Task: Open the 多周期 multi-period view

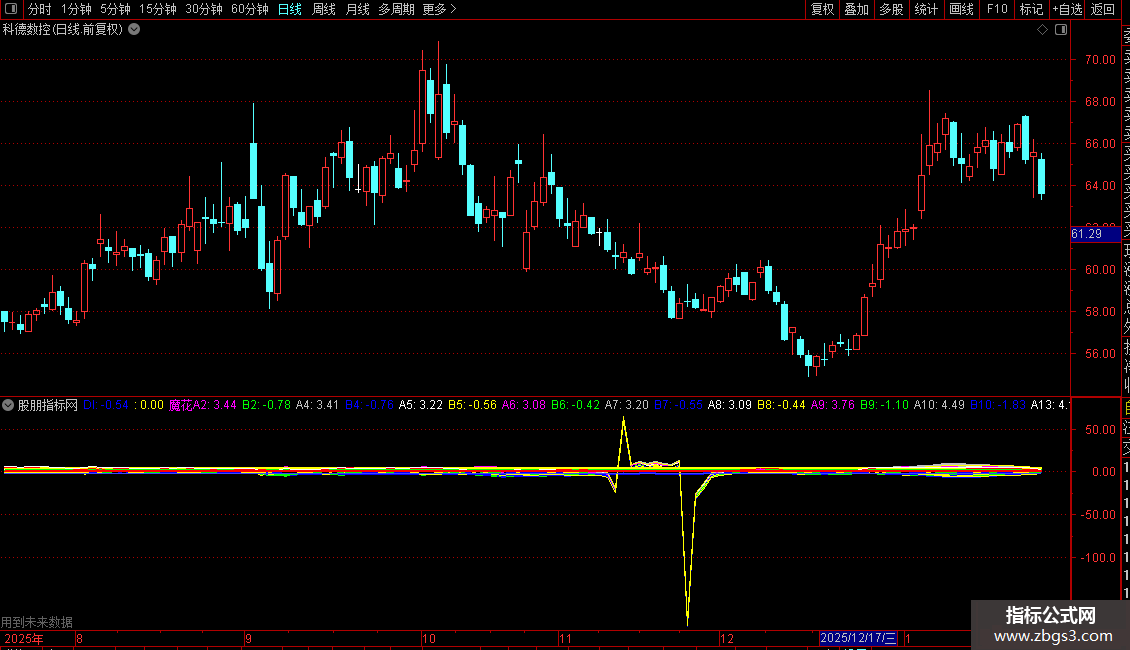Action: (396, 9)
